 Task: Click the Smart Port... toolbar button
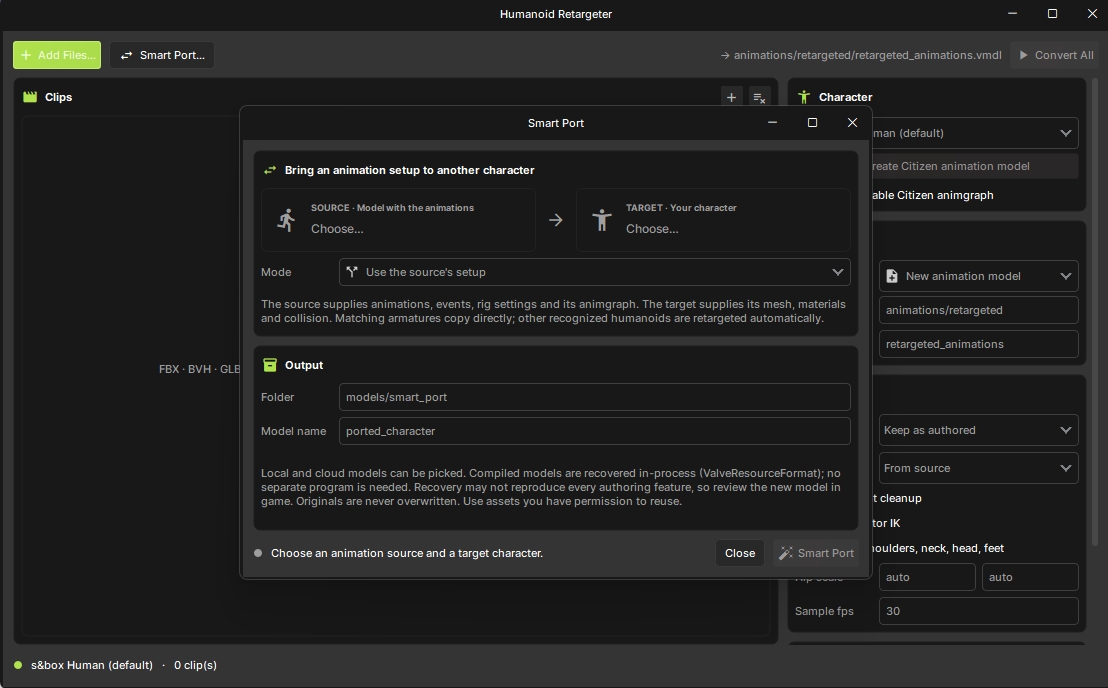[x=162, y=55]
